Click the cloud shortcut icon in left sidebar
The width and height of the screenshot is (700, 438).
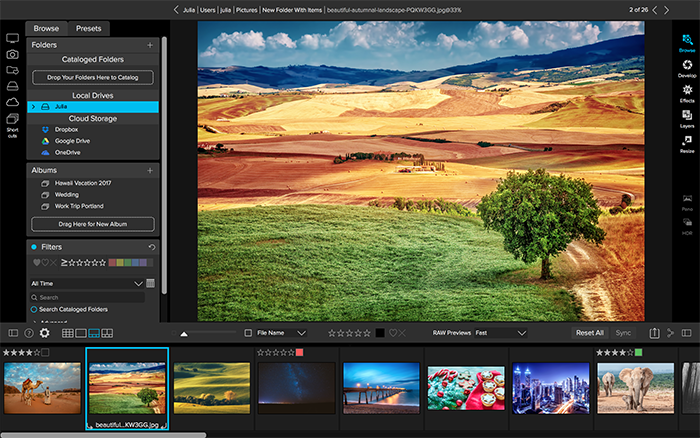13,102
